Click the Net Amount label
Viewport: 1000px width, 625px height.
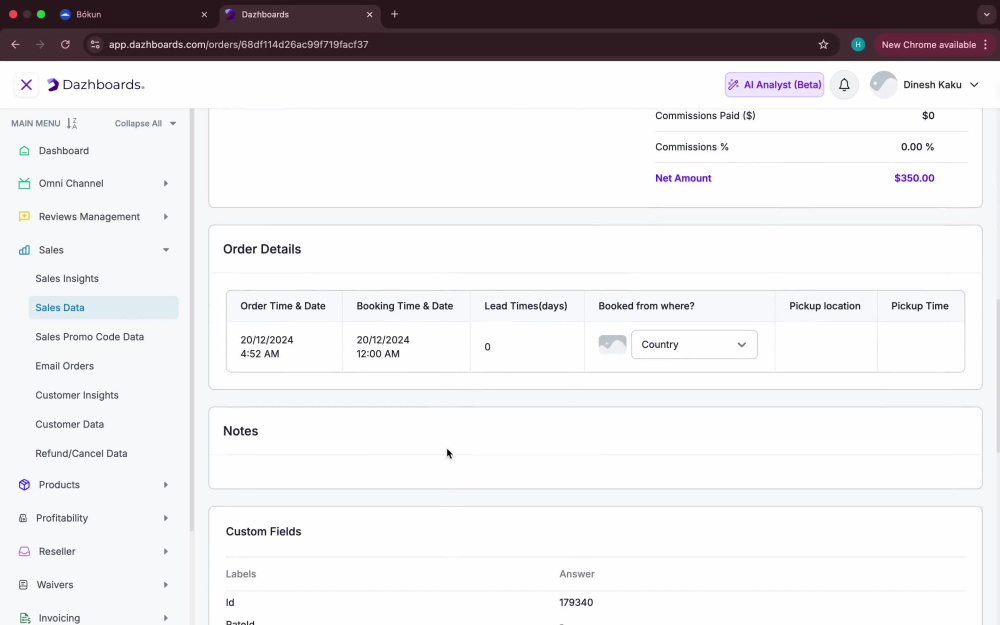coord(683,178)
